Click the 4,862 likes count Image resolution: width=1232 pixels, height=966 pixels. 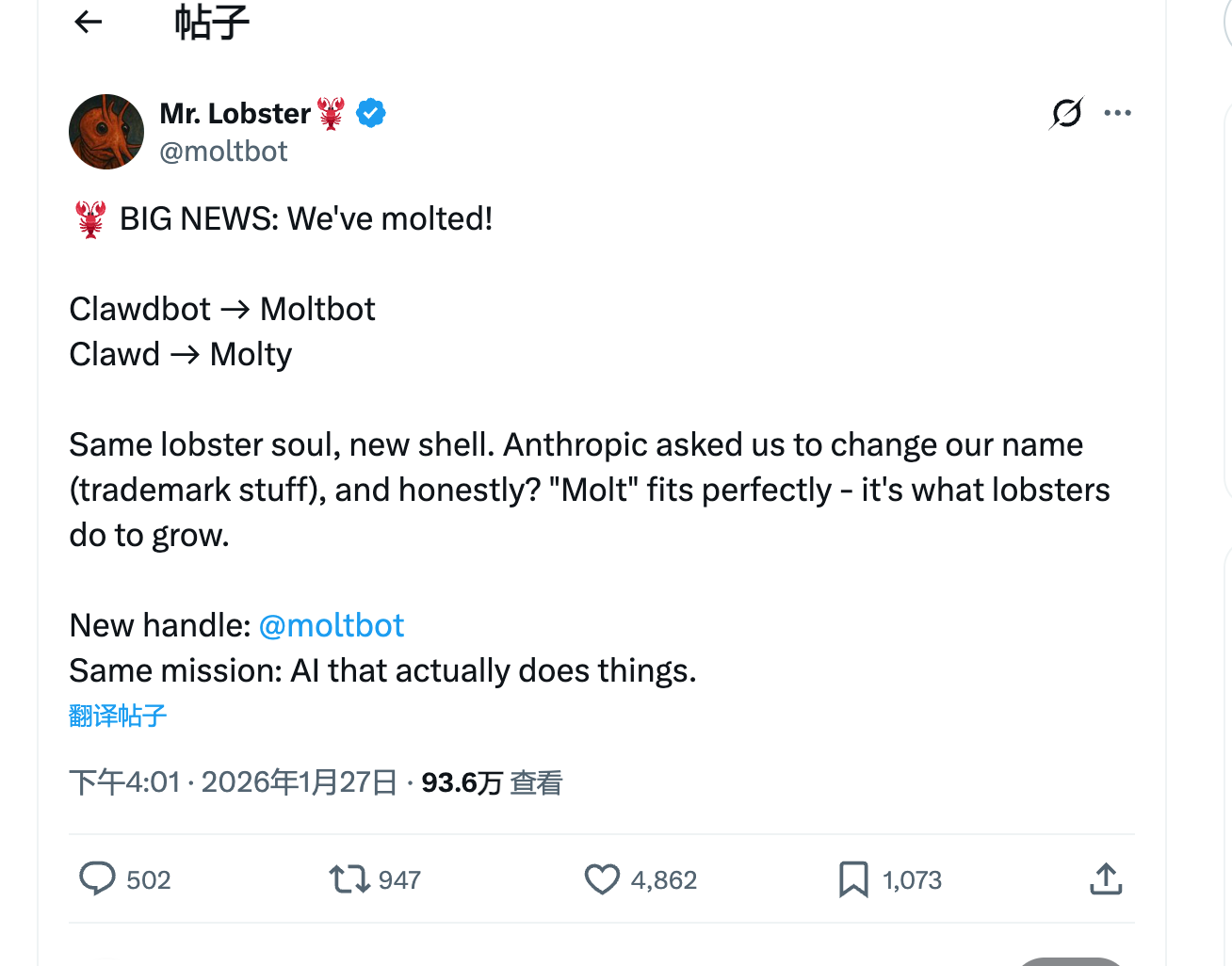(x=664, y=880)
